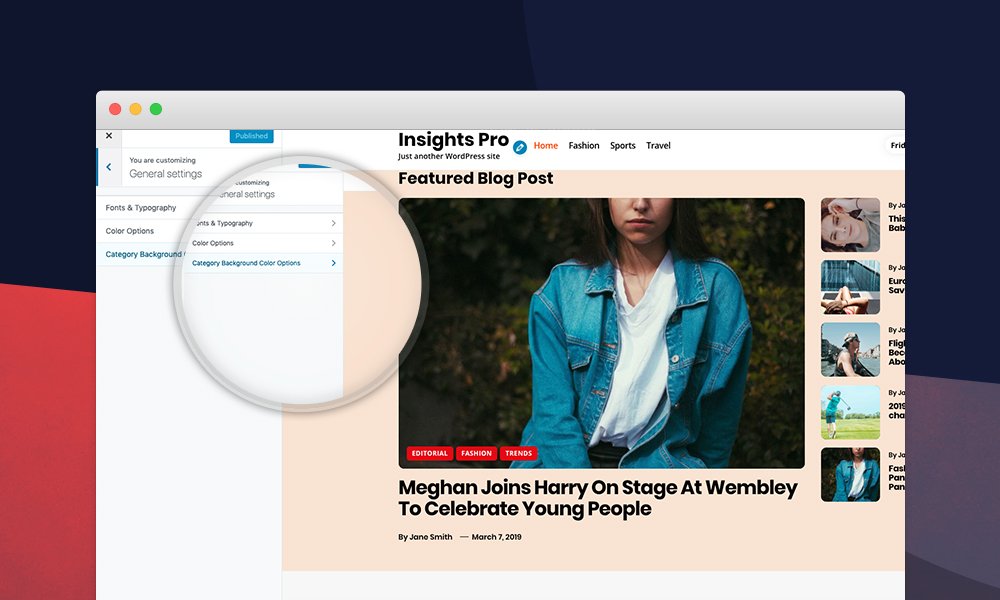Open the Meghan Joins Harry post headline
The width and height of the screenshot is (1000, 600).
(598, 498)
